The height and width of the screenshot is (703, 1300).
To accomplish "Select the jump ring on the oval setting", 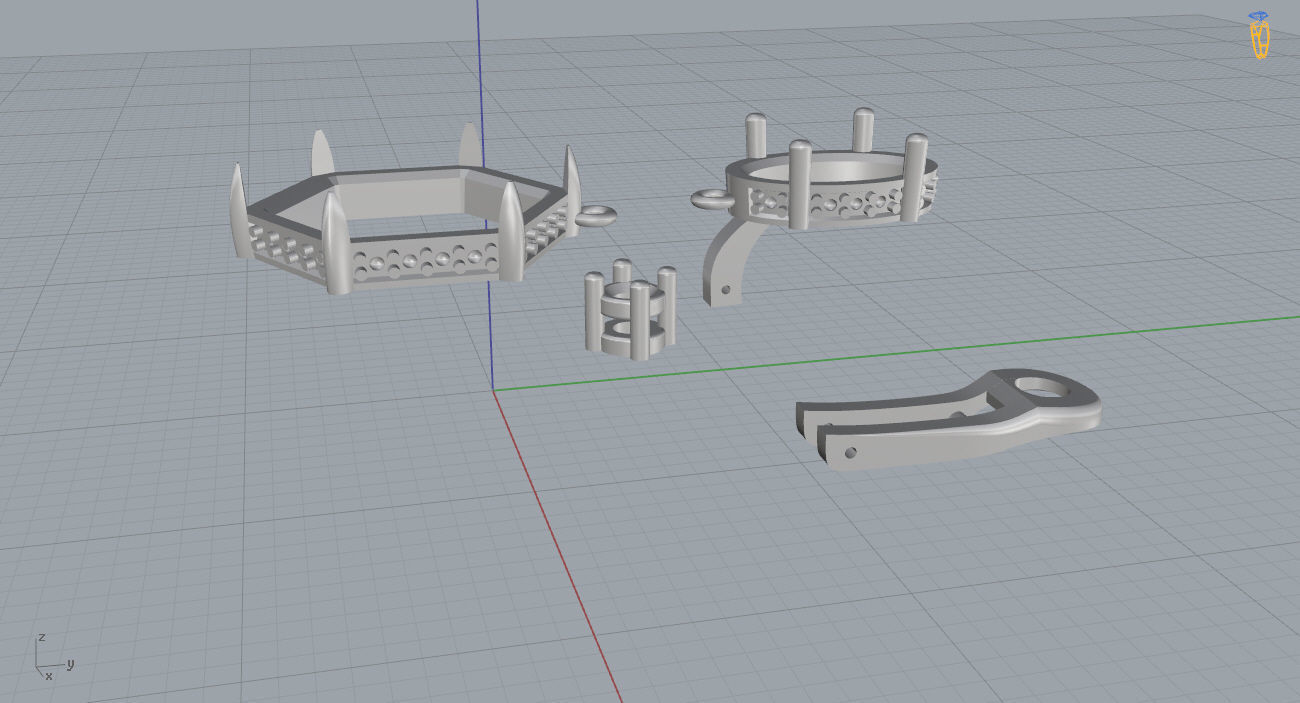I will point(711,199).
